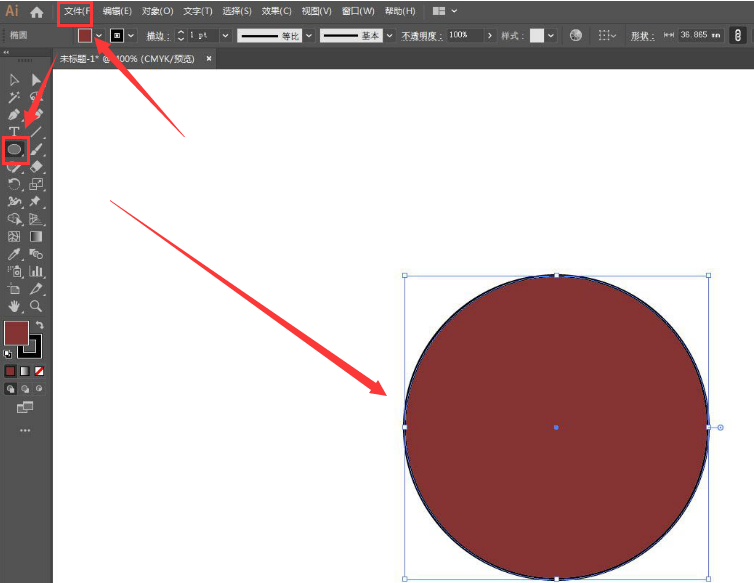Viewport: 754px width, 583px height.
Task: Open the 帮助(H) menu
Action: tap(400, 12)
